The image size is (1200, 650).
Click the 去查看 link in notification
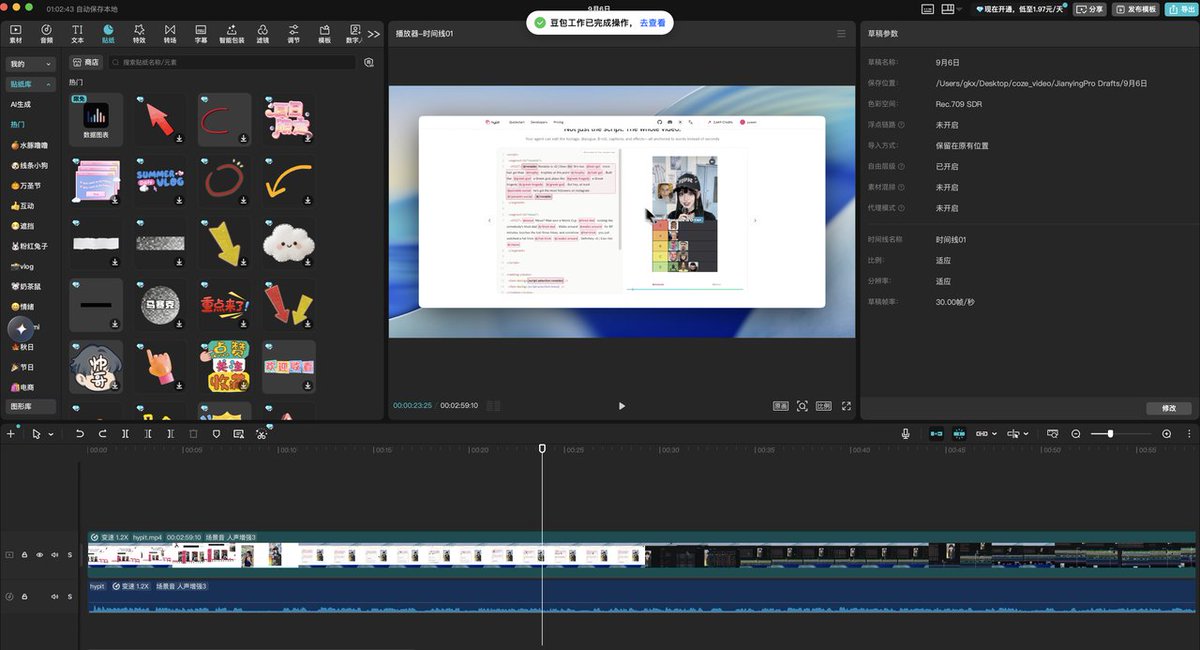click(x=652, y=22)
